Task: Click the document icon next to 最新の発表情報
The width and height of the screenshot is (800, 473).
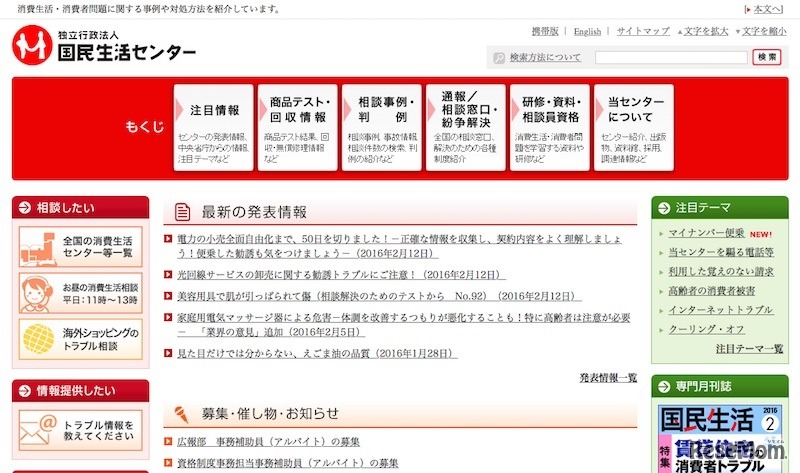Action: pyautogui.click(x=182, y=212)
